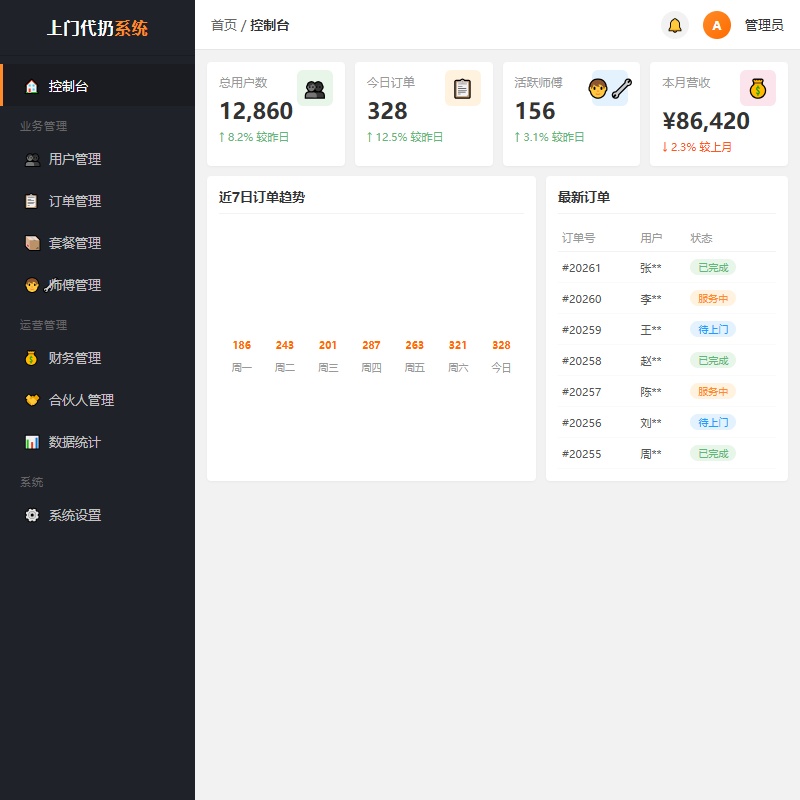Click the 本月营收 money bag icon
Screen dimensions: 800x800
758,88
